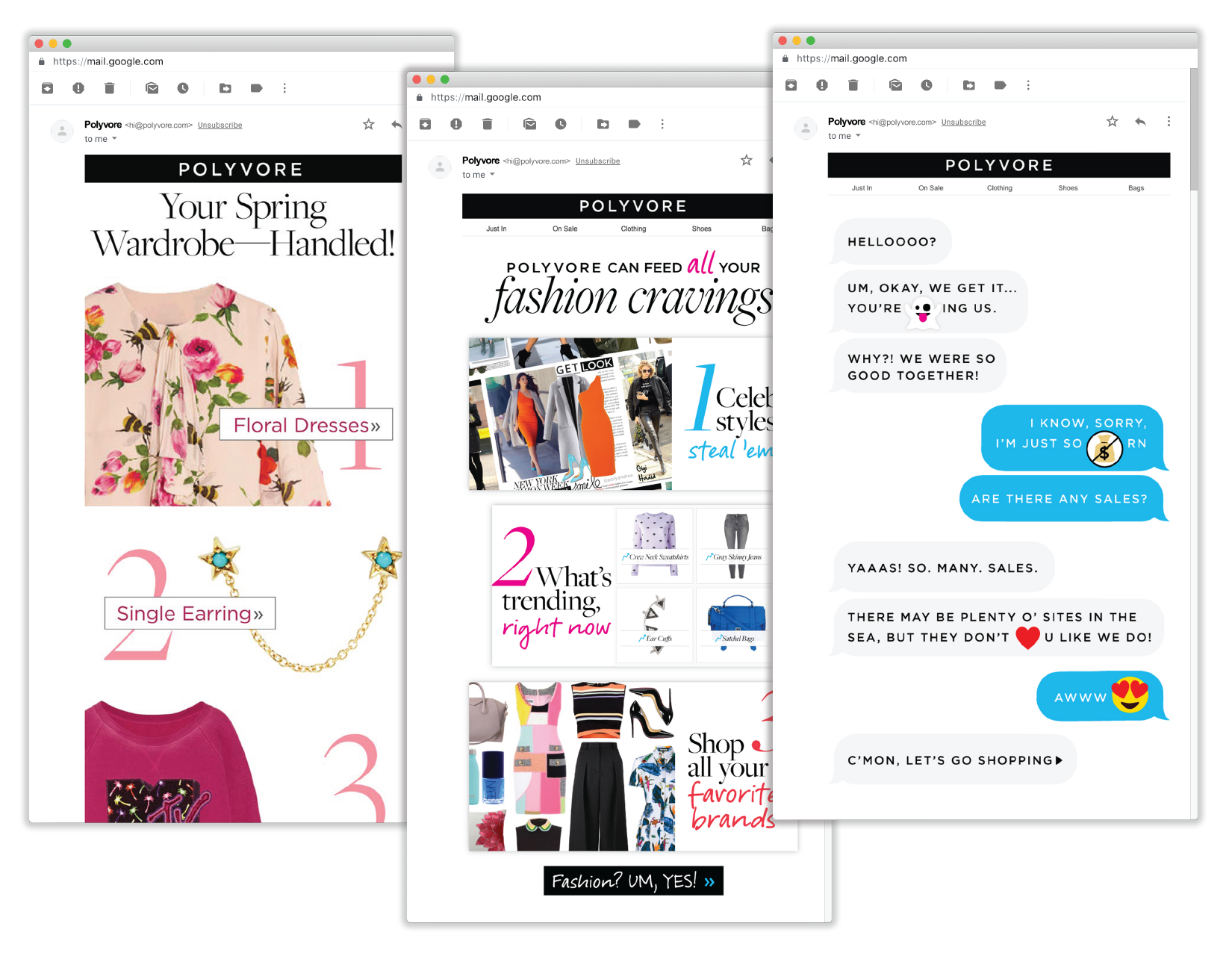Open More options dots in left window toolbar

coord(284,88)
